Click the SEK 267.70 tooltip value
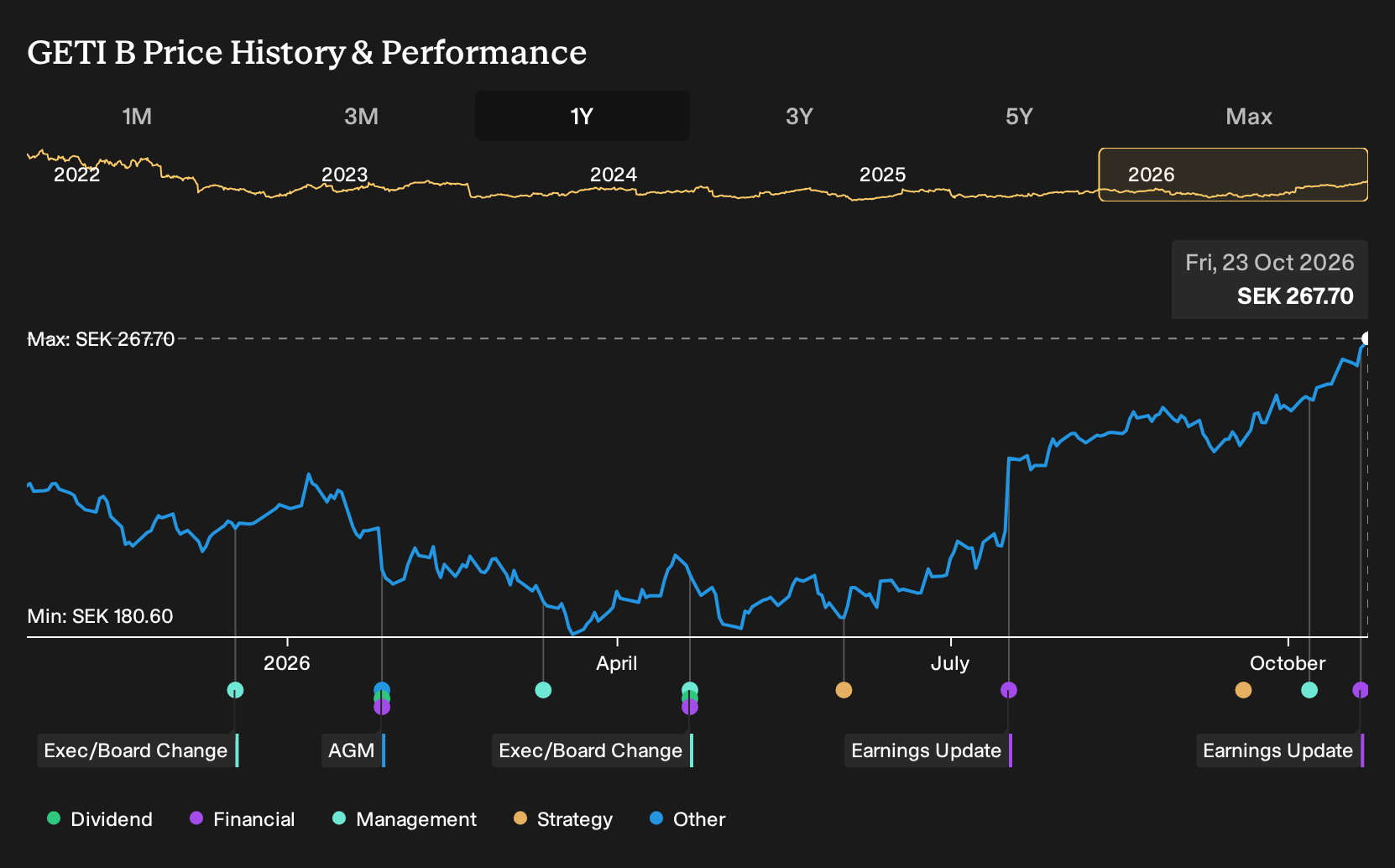 [1295, 296]
